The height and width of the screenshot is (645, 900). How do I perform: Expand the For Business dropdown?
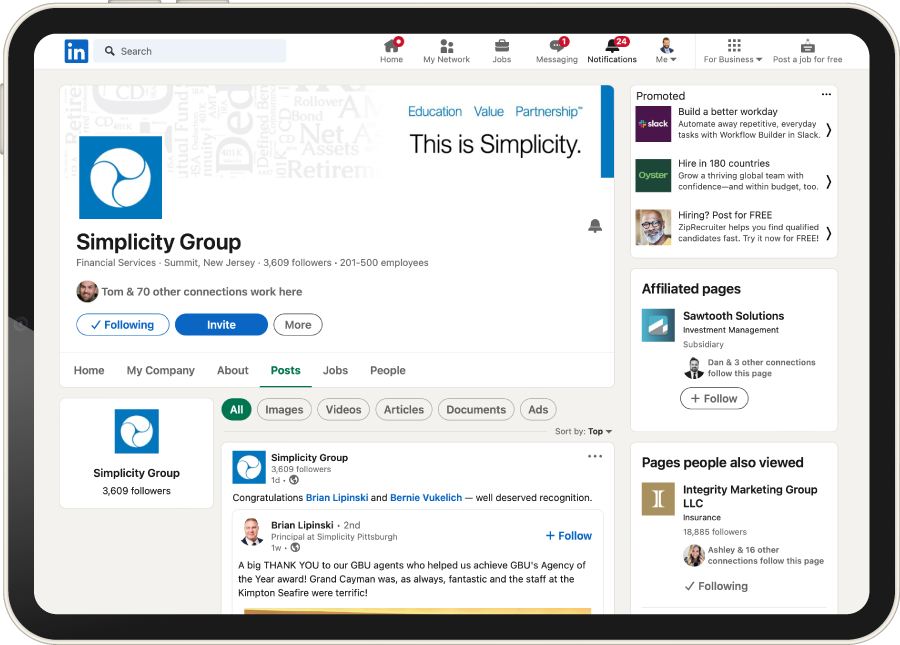733,59
